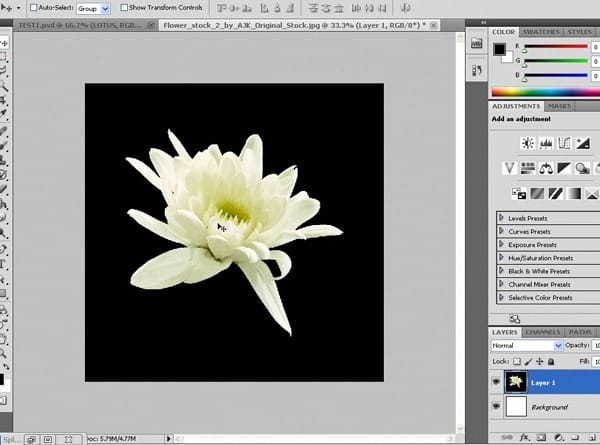Click foreground color swatch in Color panel

[x=499, y=49]
